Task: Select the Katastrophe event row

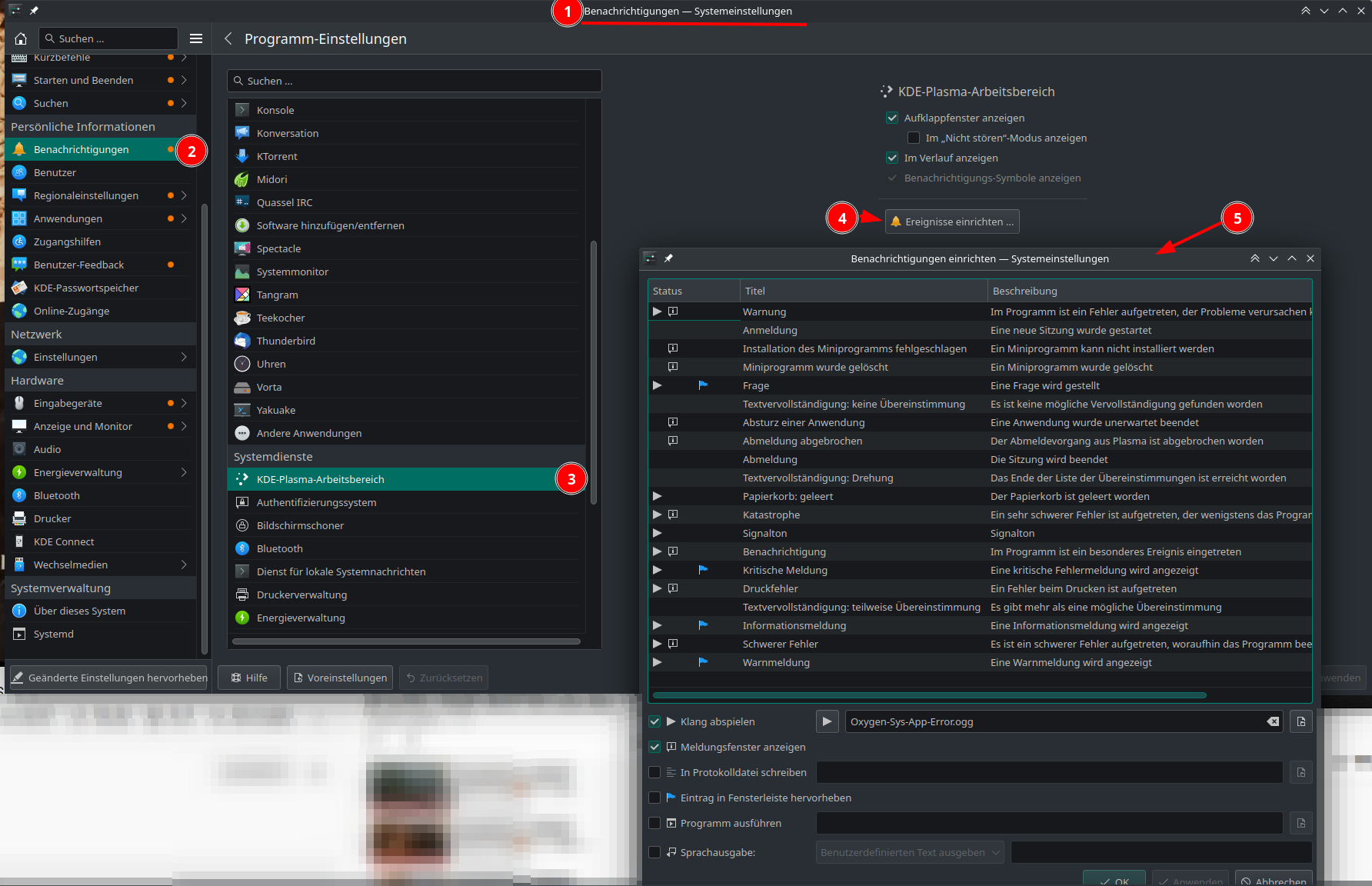Action: point(980,515)
